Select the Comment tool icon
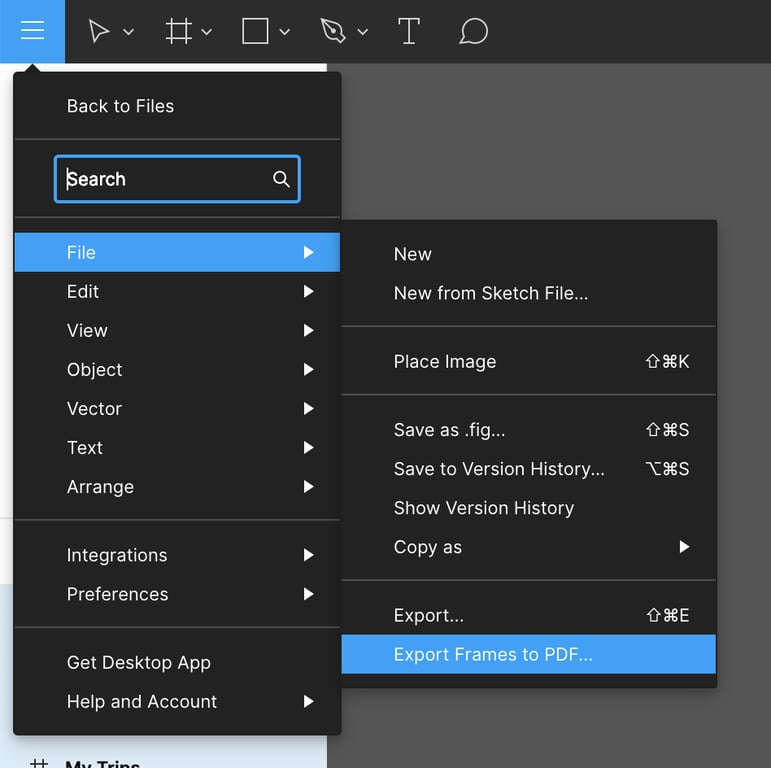This screenshot has width=771, height=768. (473, 32)
